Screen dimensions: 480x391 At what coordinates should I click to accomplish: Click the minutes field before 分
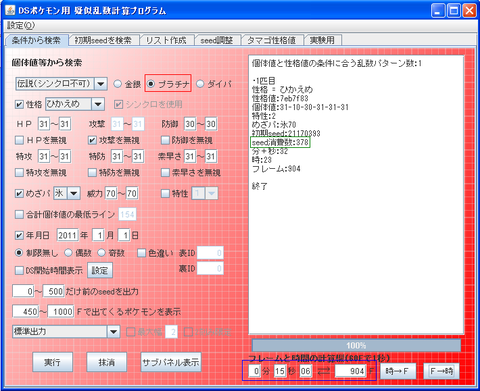point(255,371)
